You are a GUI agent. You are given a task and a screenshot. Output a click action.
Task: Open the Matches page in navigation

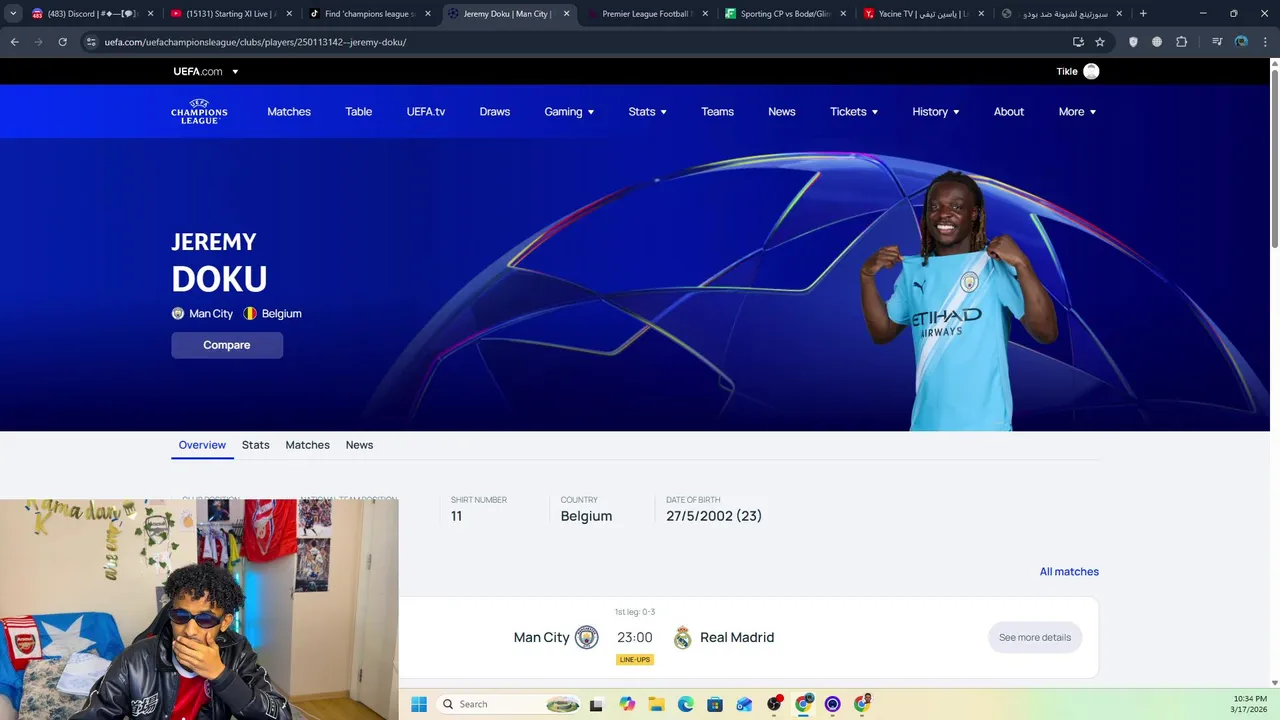289,112
